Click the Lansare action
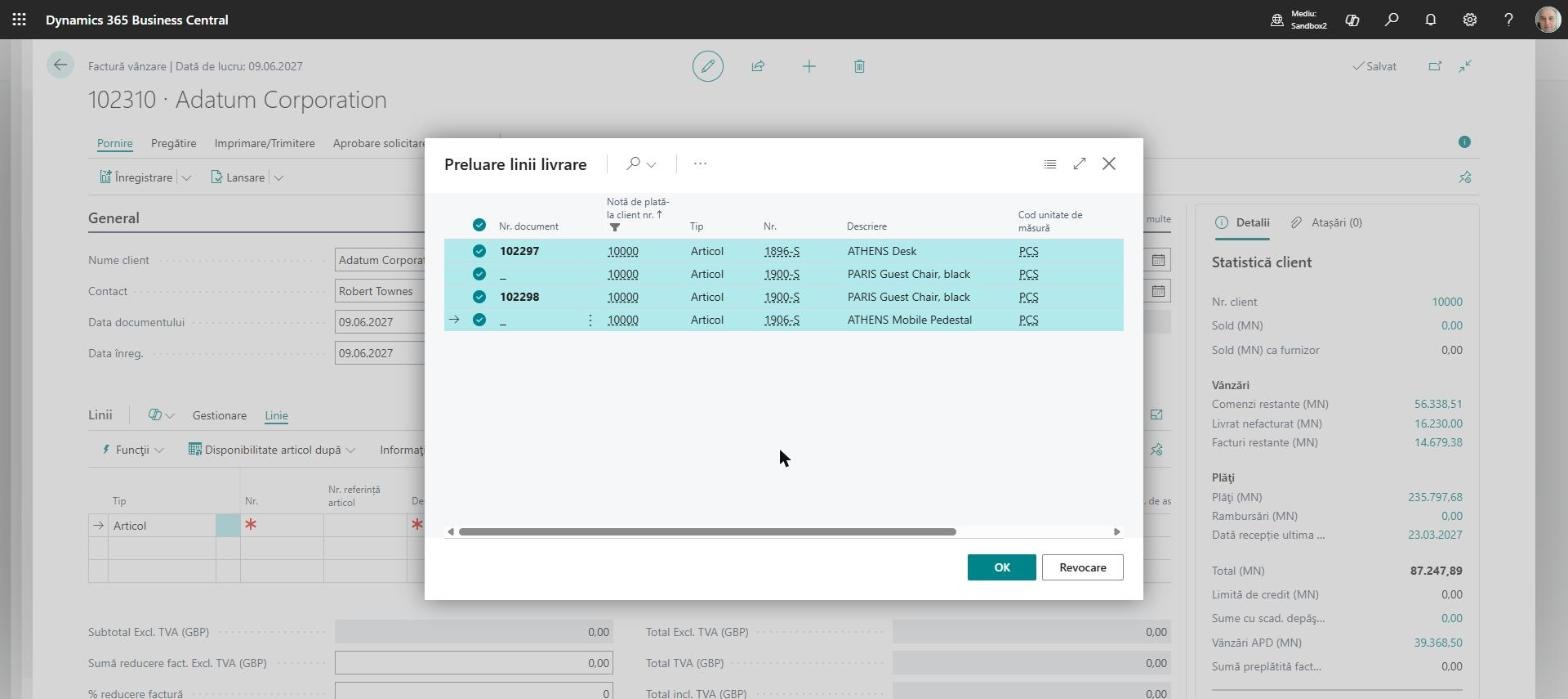Image resolution: width=1568 pixels, height=699 pixels. pyautogui.click(x=238, y=177)
